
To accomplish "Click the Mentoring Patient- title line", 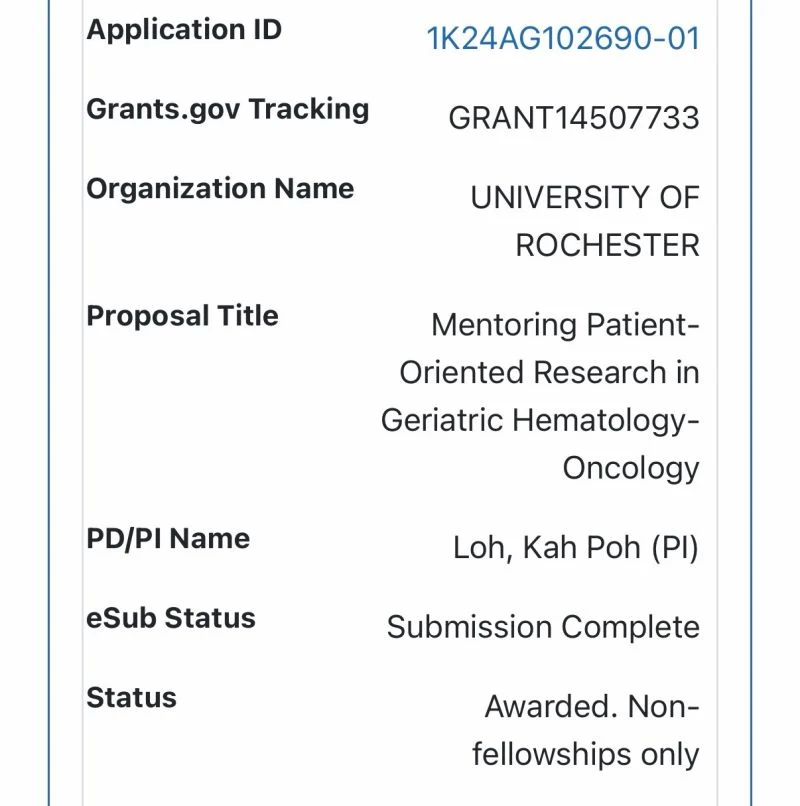I will (565, 325).
